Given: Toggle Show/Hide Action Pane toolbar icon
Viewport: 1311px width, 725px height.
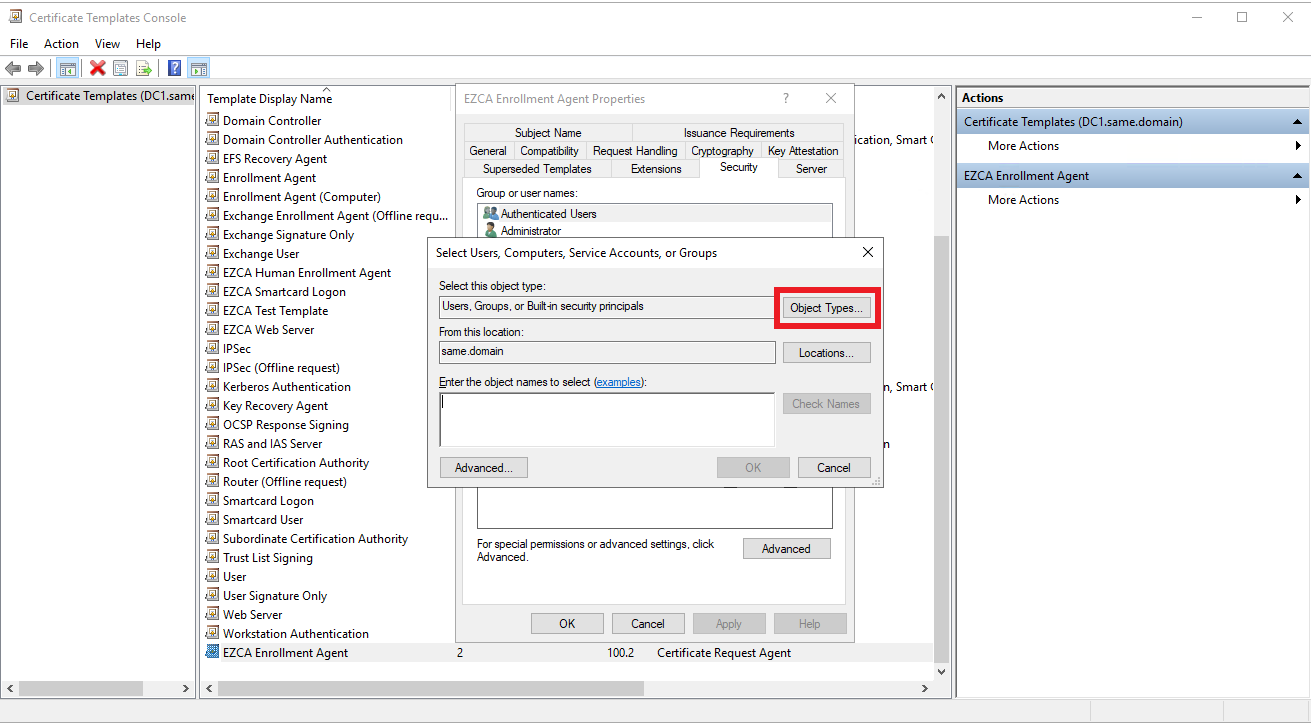Looking at the screenshot, I should click(199, 68).
